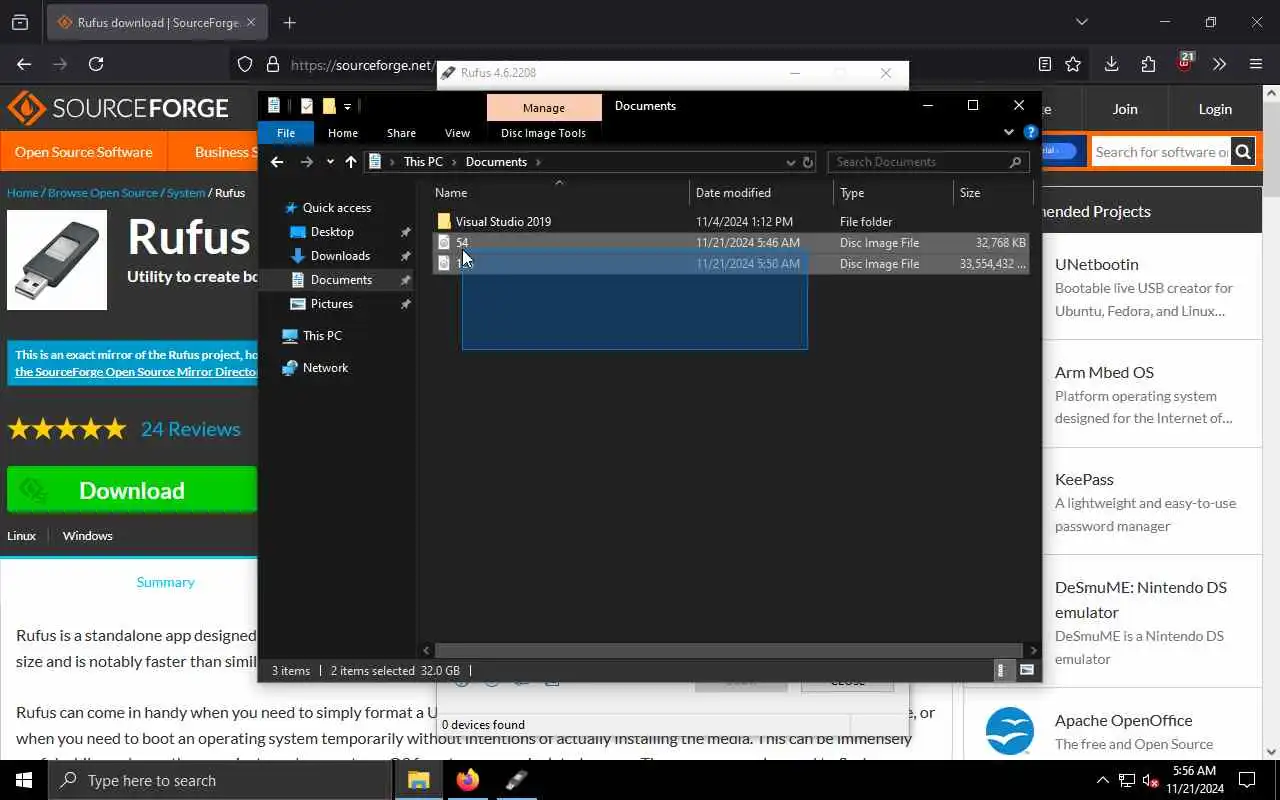Viewport: 1280px width, 800px height.
Task: Click the Home breadcrumb link on SourceForge
Action: coord(22,193)
